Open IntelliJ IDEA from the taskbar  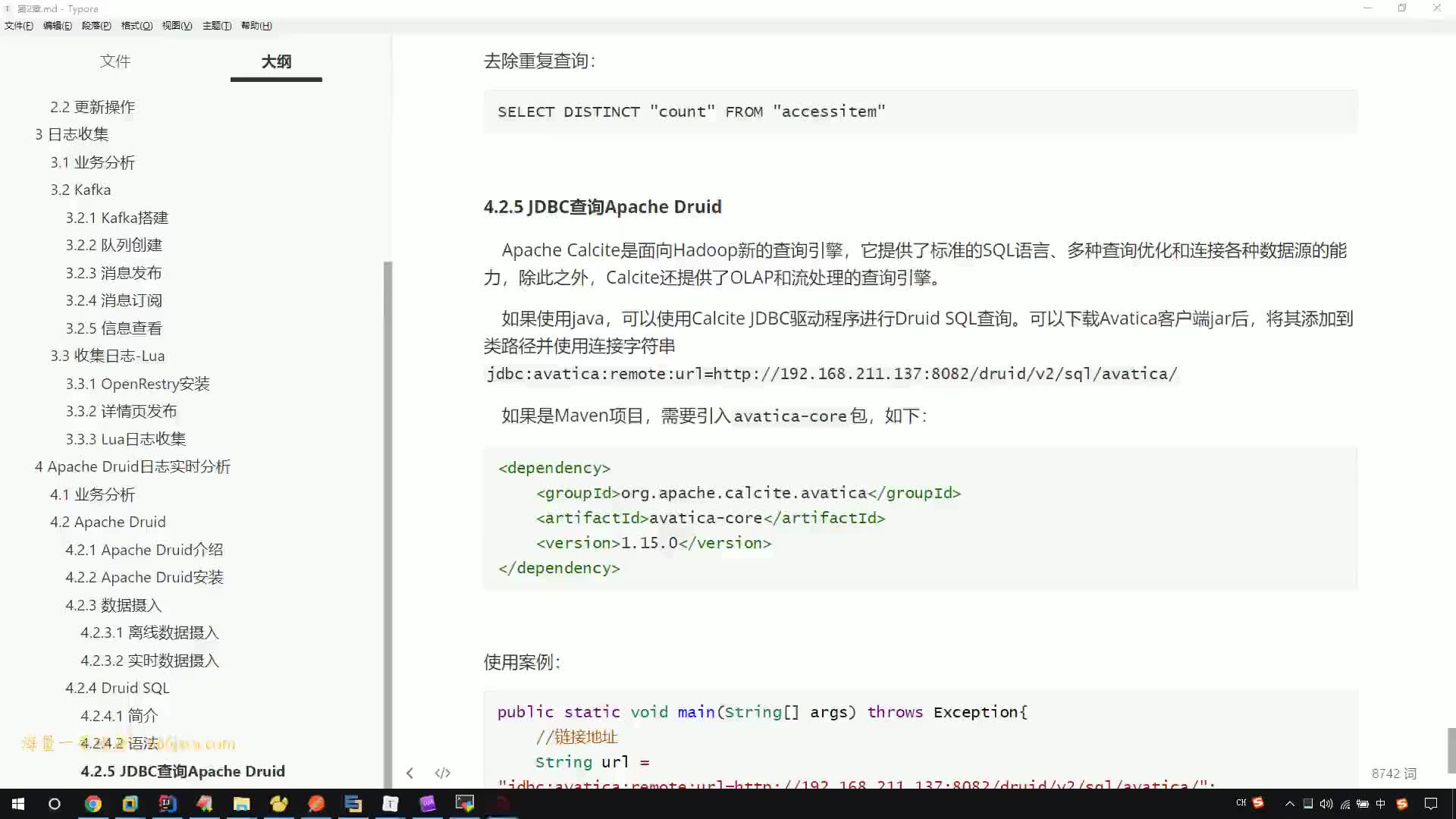(x=168, y=804)
